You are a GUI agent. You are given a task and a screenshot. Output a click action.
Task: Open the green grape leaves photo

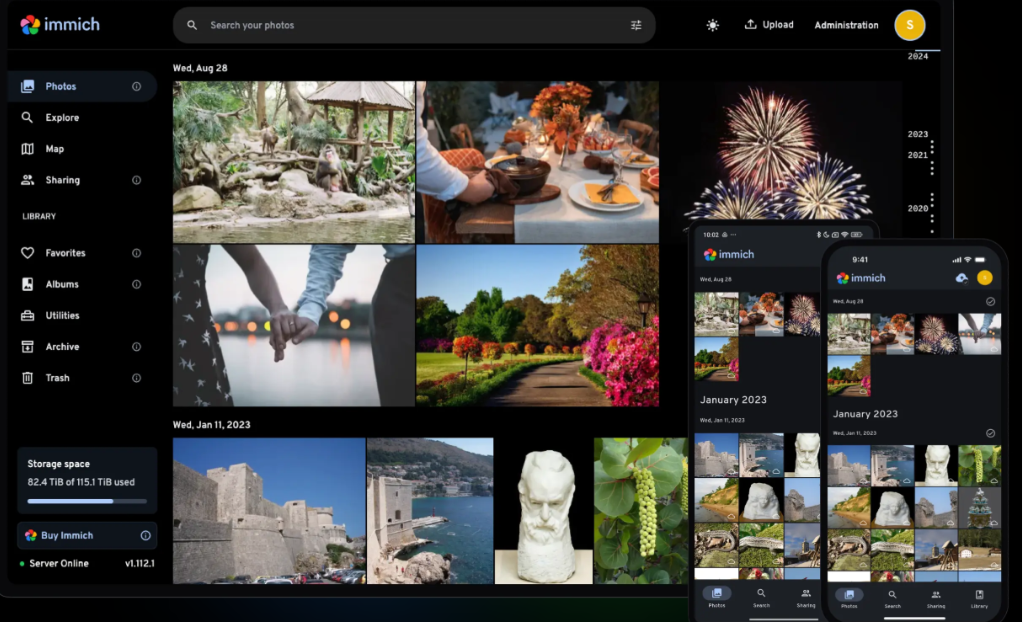(641, 510)
